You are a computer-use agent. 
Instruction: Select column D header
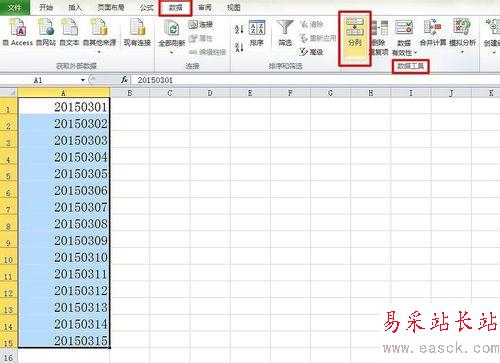(x=210, y=93)
